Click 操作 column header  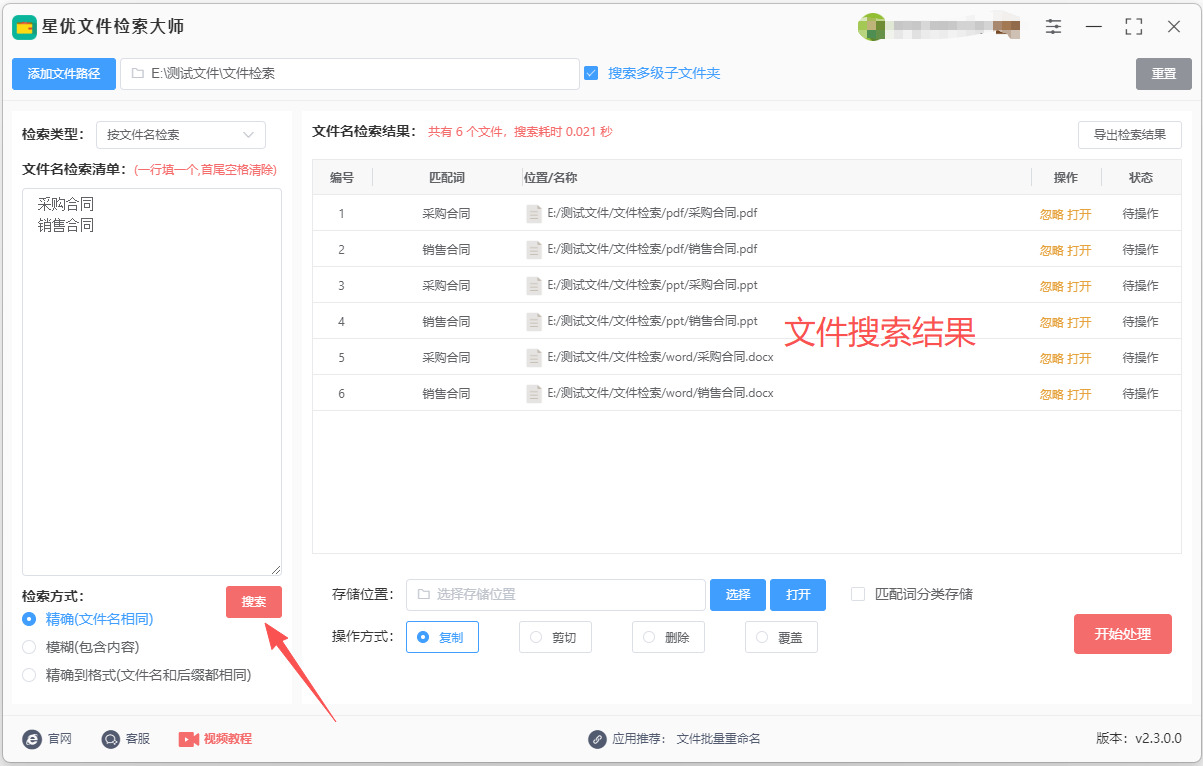pyautogui.click(x=1066, y=178)
